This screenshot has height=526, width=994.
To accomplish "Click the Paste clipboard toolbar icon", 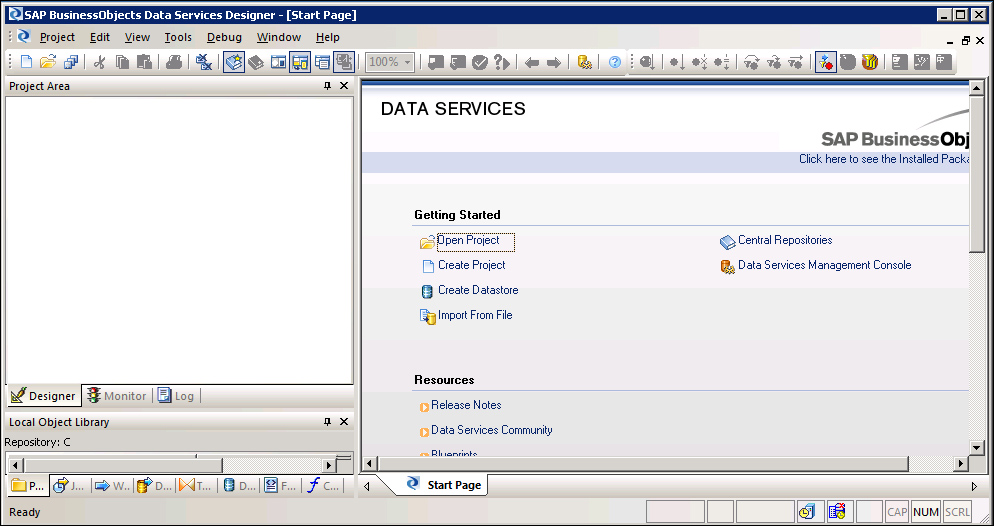I will tap(145, 62).
